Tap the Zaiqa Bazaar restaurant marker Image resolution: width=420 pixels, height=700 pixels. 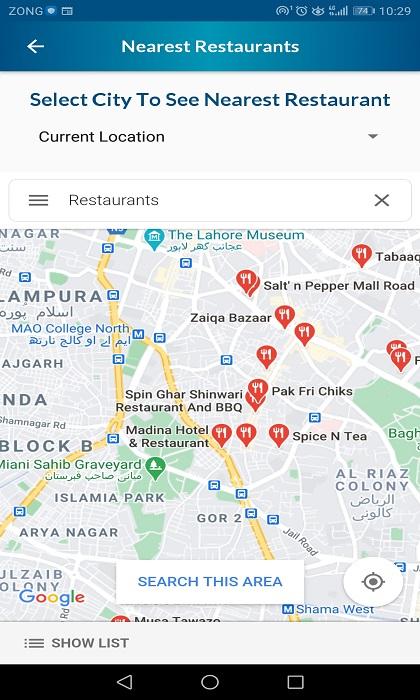coord(284,316)
